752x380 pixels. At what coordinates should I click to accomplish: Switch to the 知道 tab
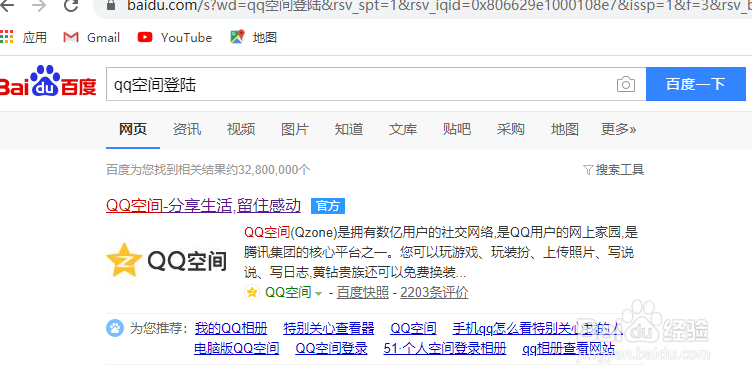[x=349, y=129]
